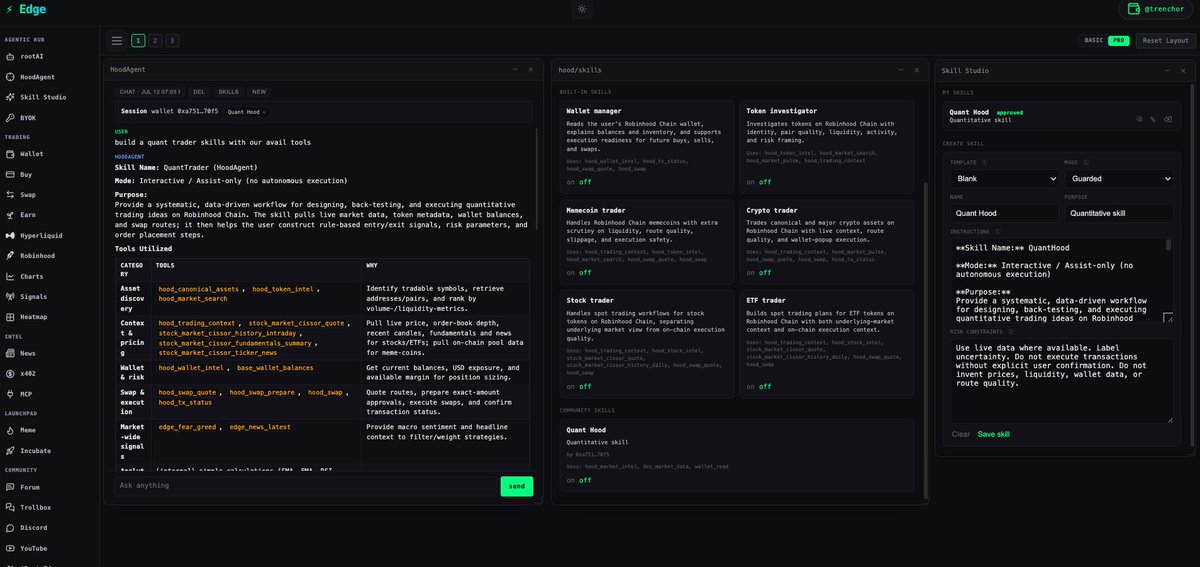Image resolution: width=1200 pixels, height=567 pixels.
Task: Open Forum community icon
Action: (x=10, y=487)
